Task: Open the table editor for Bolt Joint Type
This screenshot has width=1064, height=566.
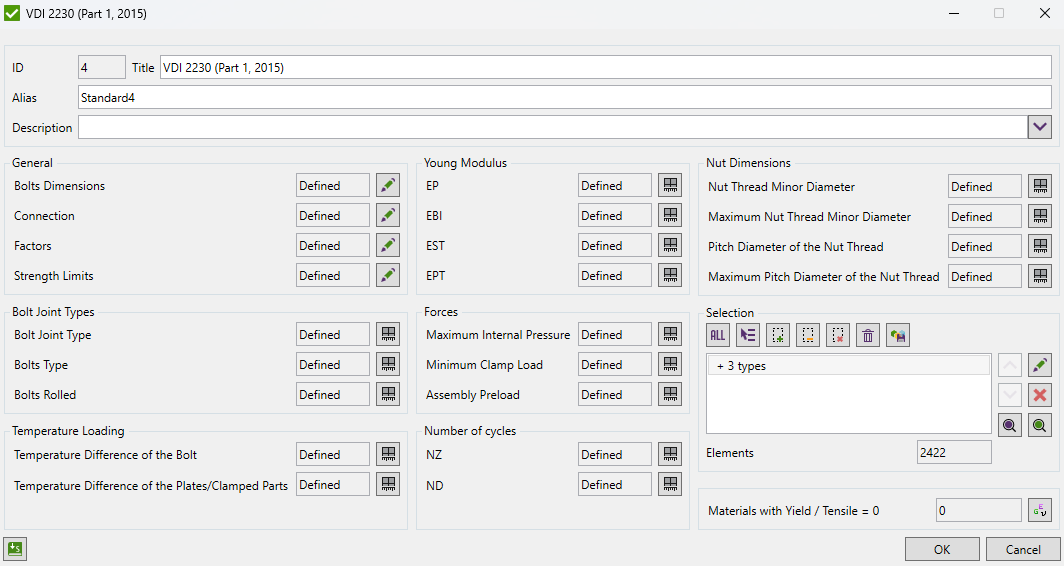Action: pyautogui.click(x=388, y=335)
